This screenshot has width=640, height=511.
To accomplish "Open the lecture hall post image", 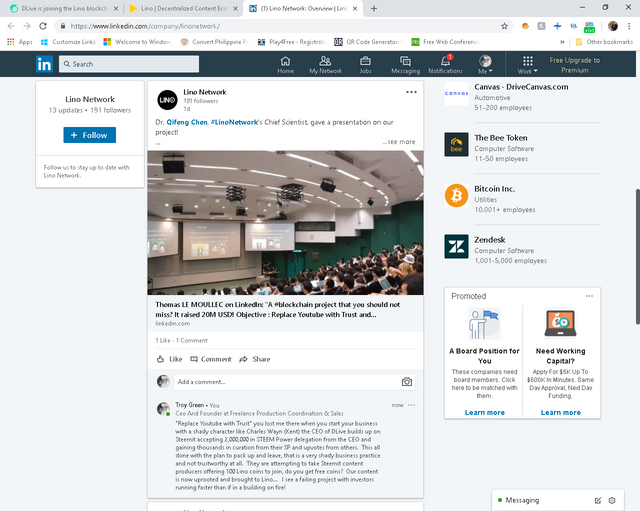I will pyautogui.click(x=285, y=223).
